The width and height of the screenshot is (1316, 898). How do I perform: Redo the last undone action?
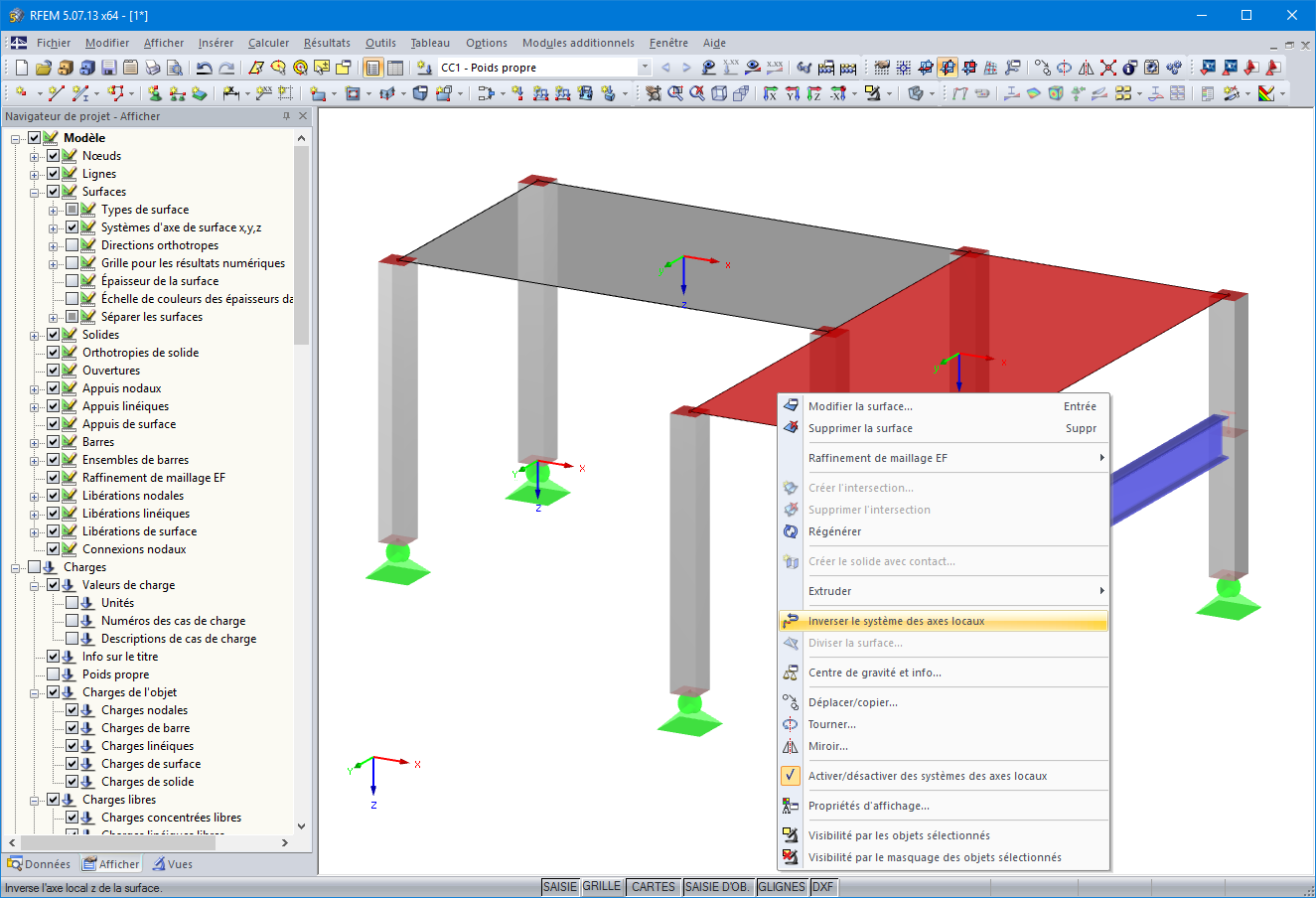226,68
